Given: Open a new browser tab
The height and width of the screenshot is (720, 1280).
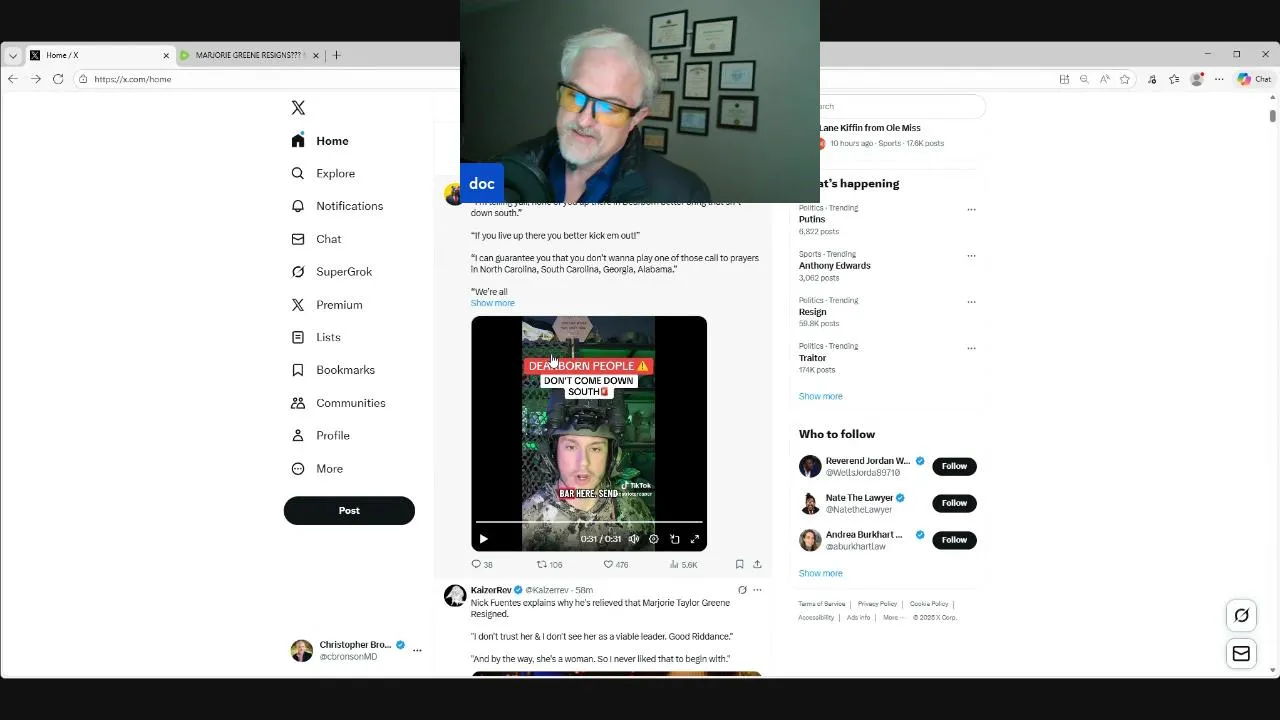Looking at the screenshot, I should click(x=336, y=55).
